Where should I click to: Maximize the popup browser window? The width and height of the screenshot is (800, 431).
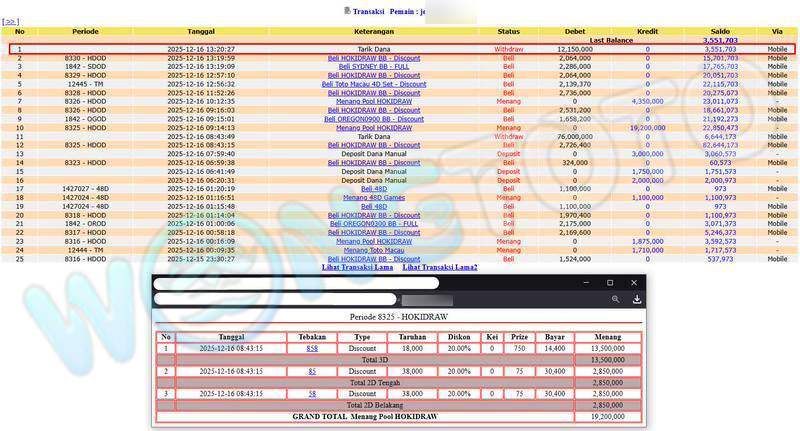point(611,283)
